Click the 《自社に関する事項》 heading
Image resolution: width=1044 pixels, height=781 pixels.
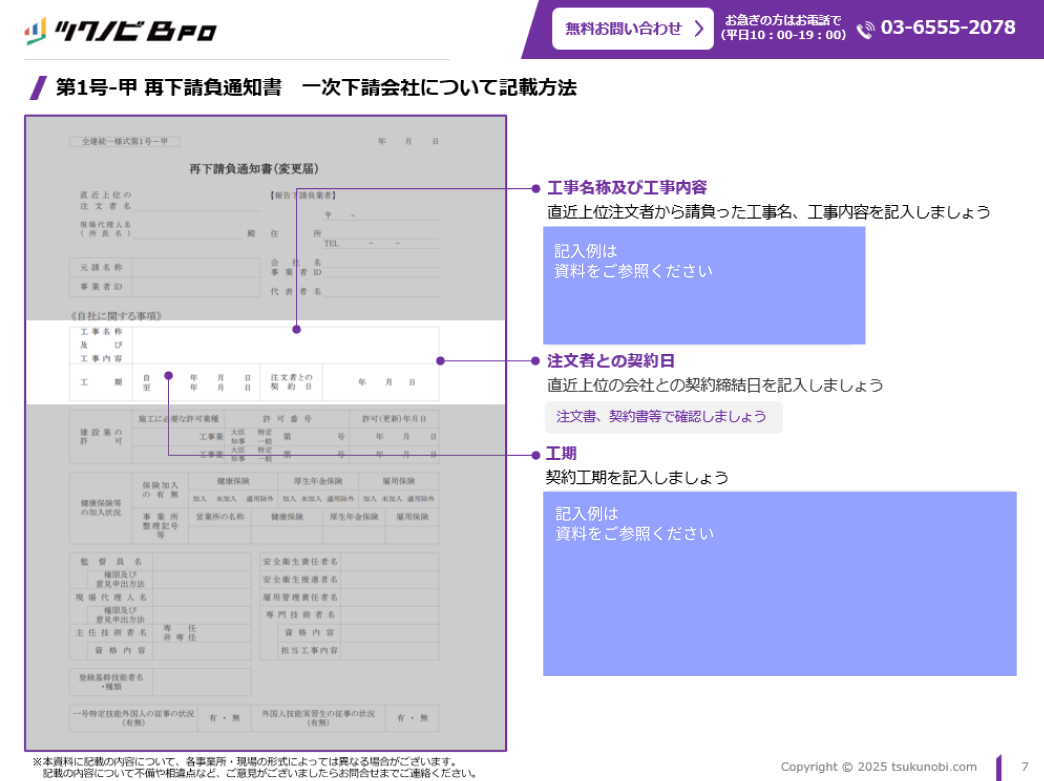click(x=116, y=316)
